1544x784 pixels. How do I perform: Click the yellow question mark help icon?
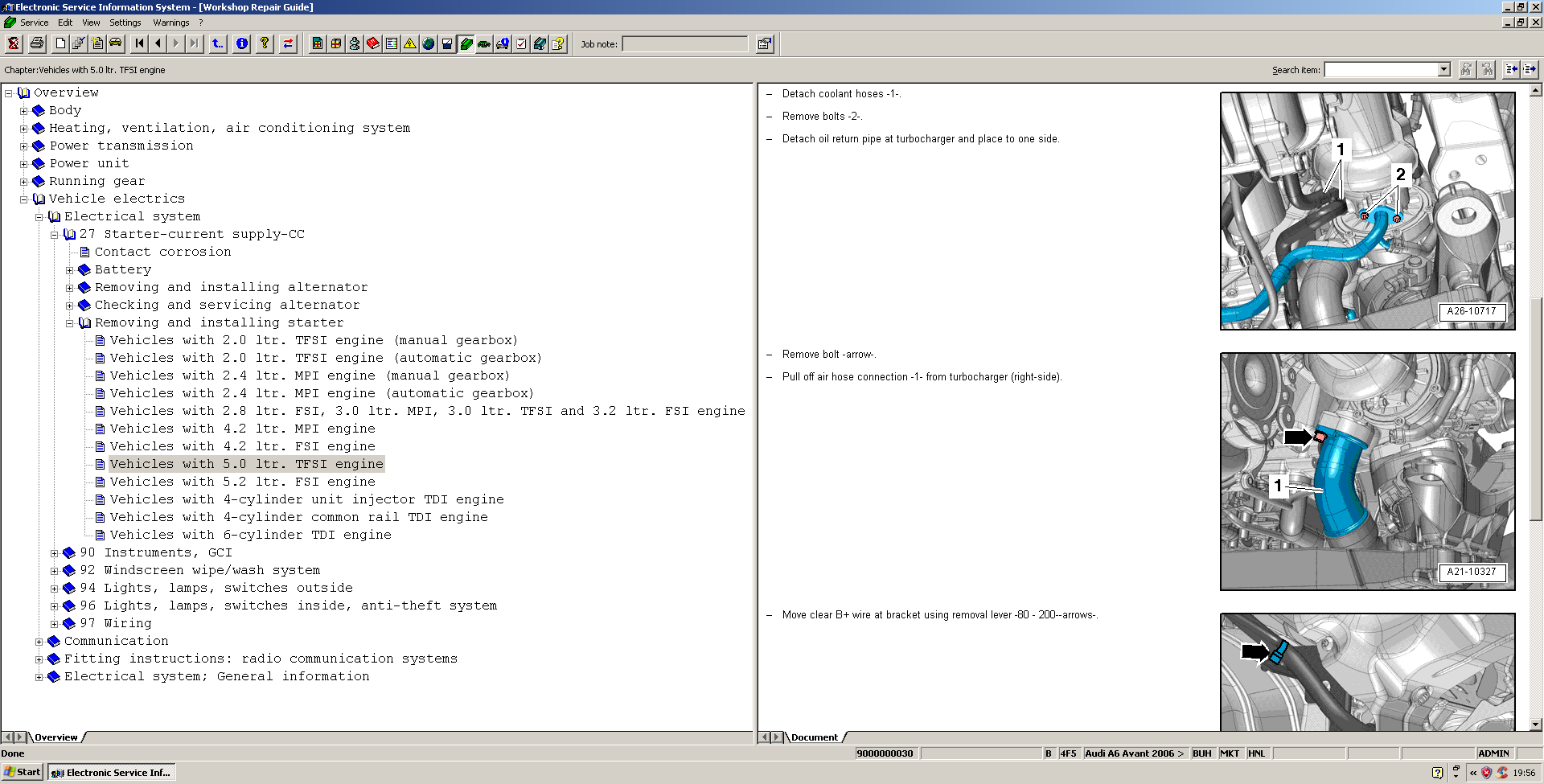click(264, 43)
